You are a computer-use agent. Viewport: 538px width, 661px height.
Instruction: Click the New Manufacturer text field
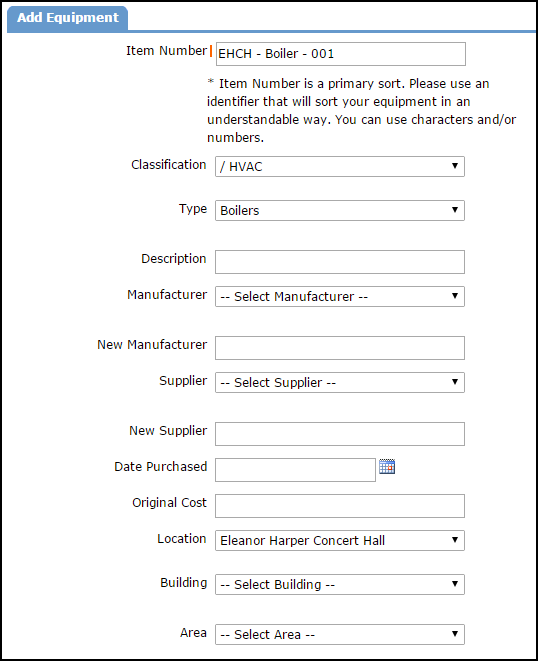(x=340, y=348)
